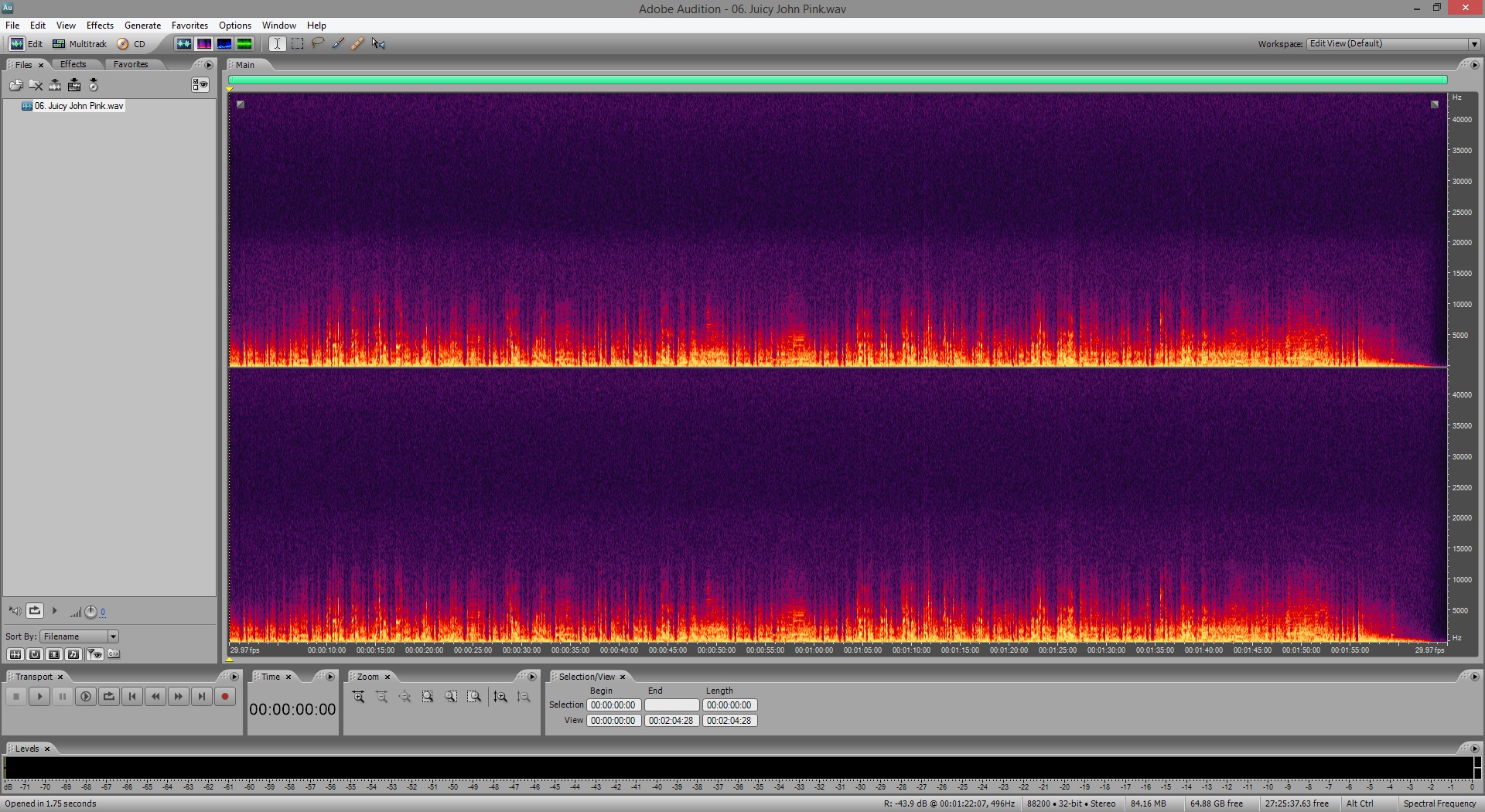
Task: Click Insert Into Multitrack icon
Action: coord(74,85)
